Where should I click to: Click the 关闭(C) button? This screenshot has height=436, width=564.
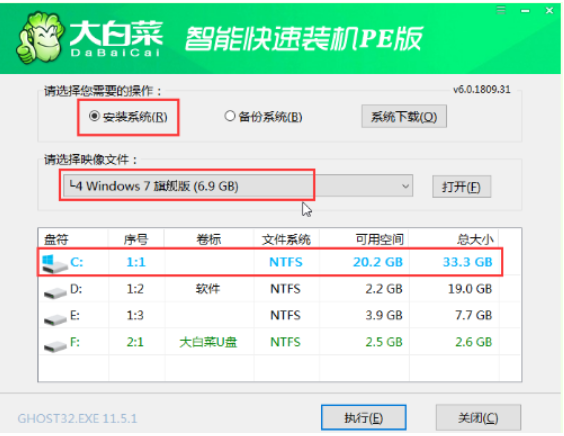478,418
